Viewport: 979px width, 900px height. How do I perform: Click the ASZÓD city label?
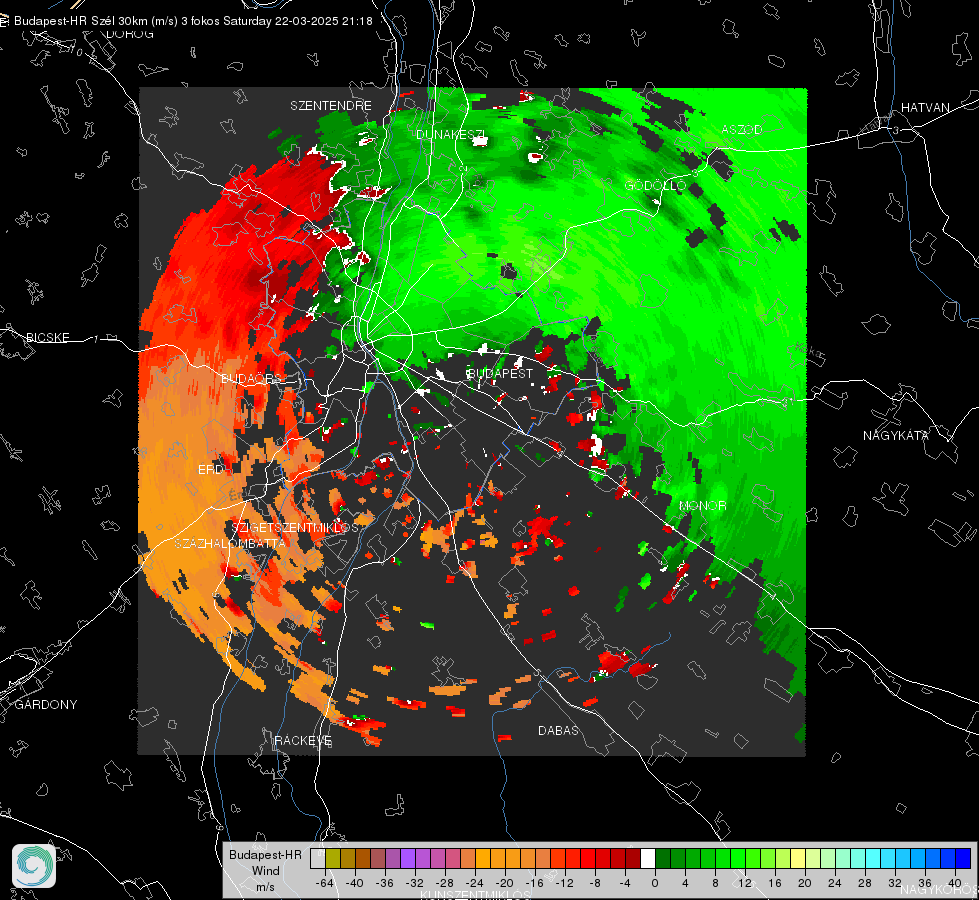(742, 129)
